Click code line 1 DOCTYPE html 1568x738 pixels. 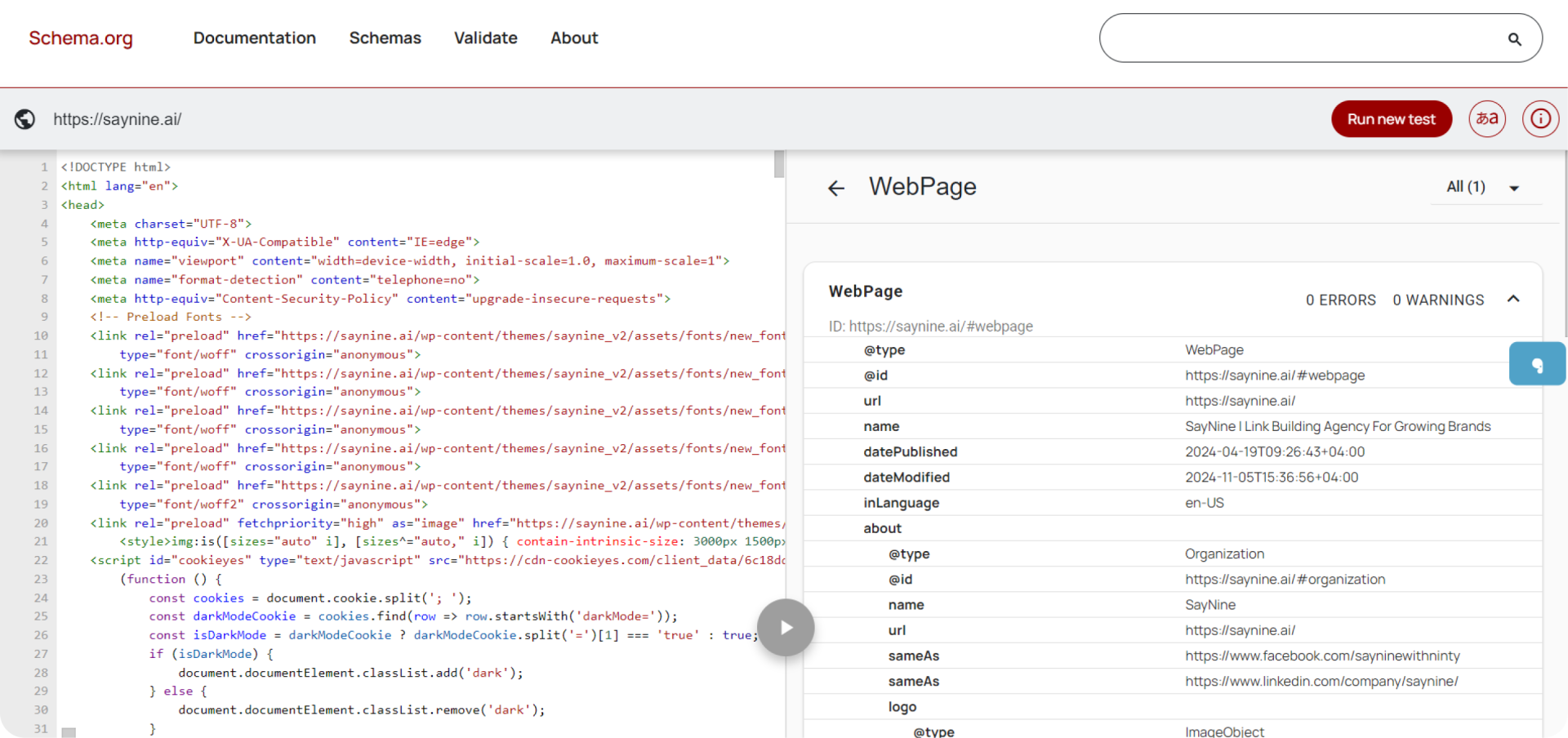(x=116, y=167)
